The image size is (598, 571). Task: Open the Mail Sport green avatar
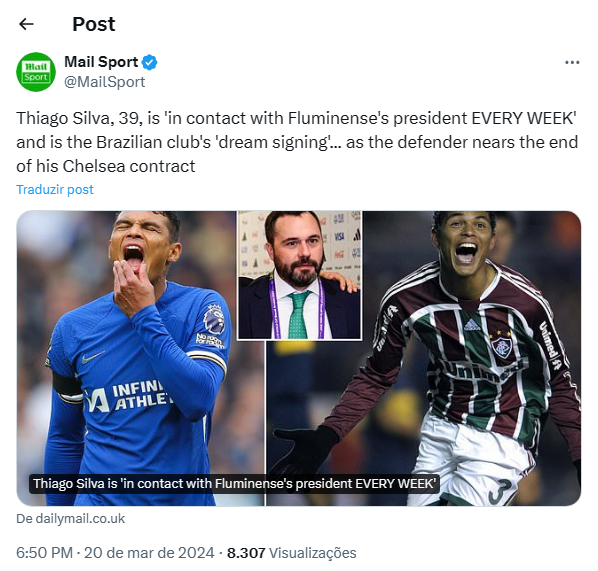click(x=36, y=72)
